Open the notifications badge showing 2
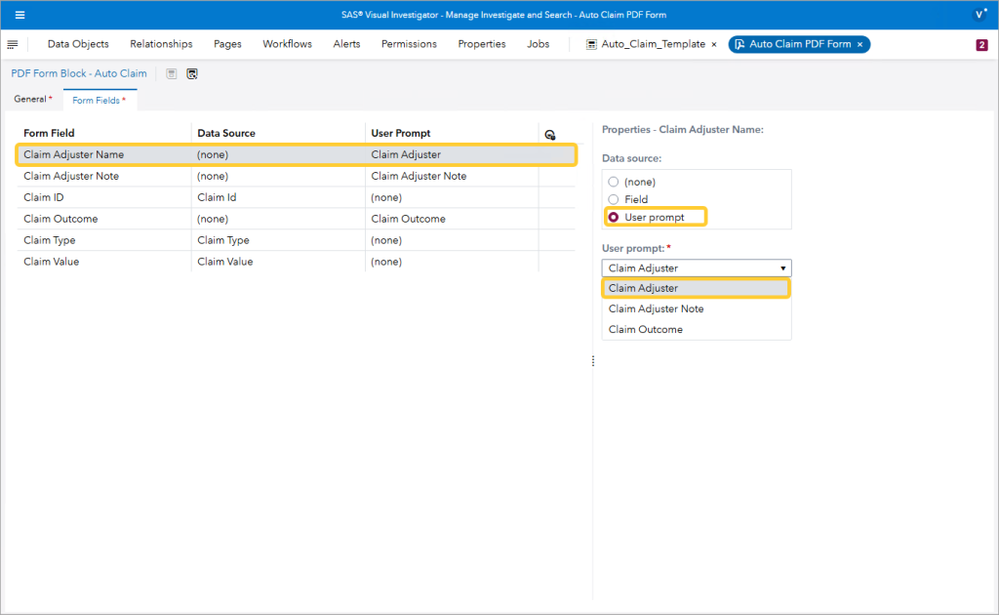Image resolution: width=999 pixels, height=615 pixels. [981, 45]
